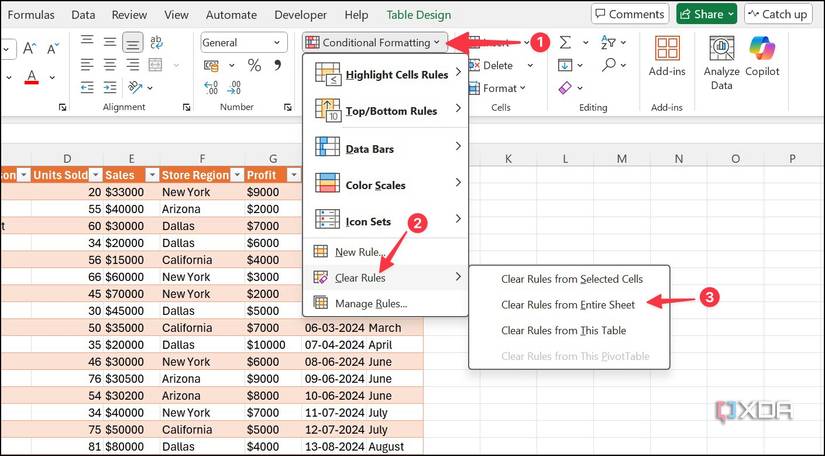Open the Profit column filter dropdown
Image resolution: width=825 pixels, height=456 pixels.
click(x=294, y=175)
